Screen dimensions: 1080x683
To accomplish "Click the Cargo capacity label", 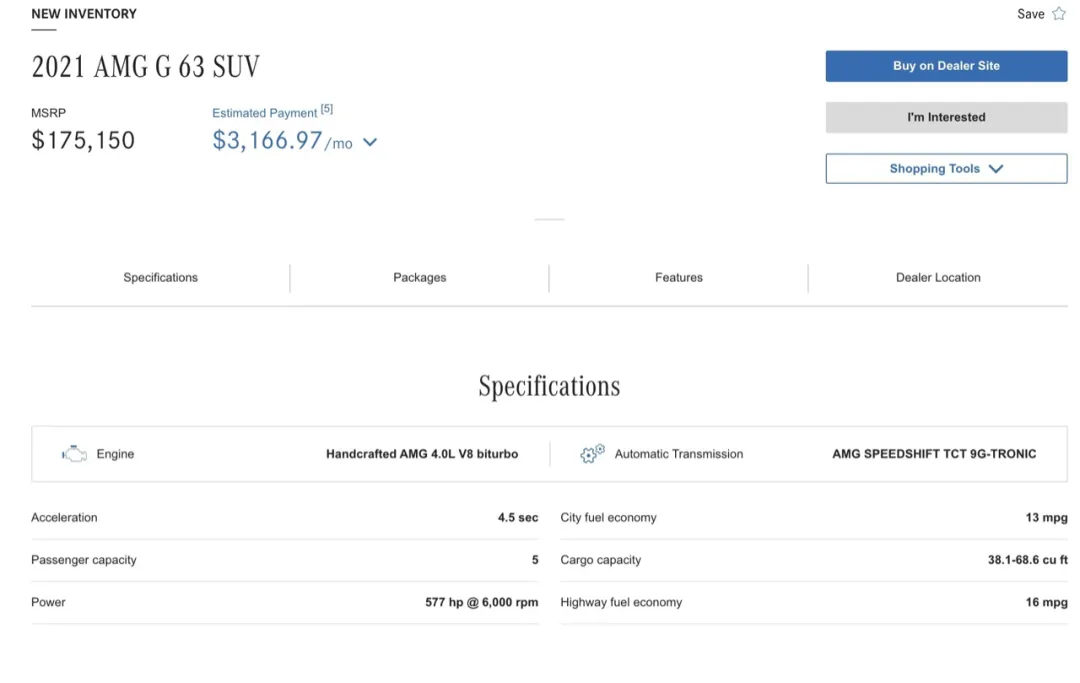I will point(601,560).
